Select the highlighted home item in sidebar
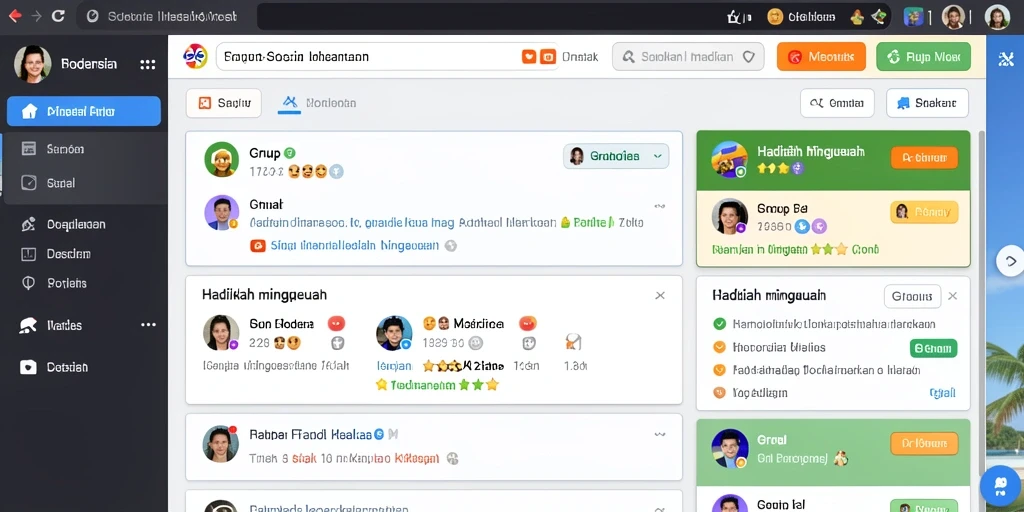1024x512 pixels. coord(84,111)
